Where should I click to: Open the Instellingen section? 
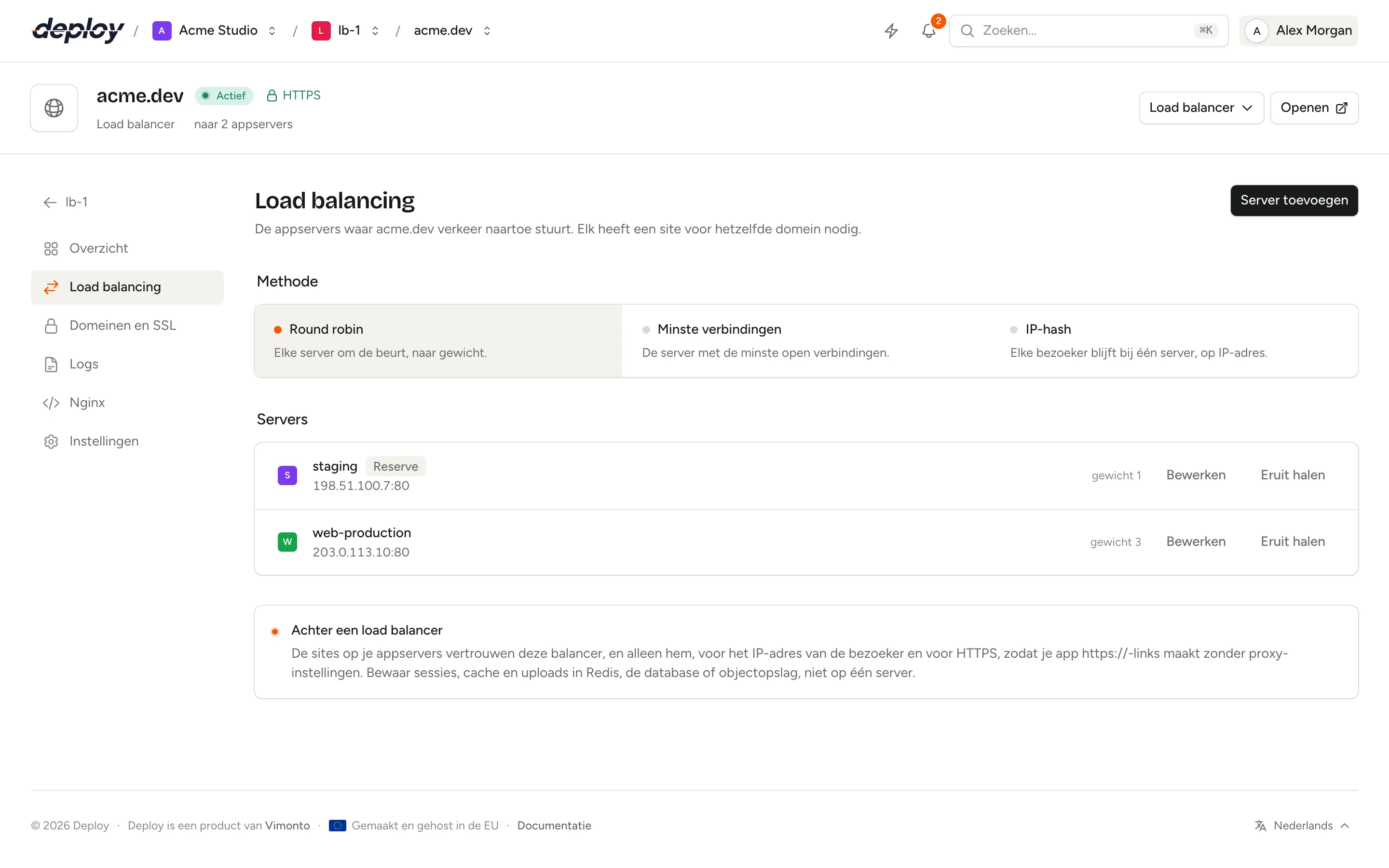coord(127,441)
